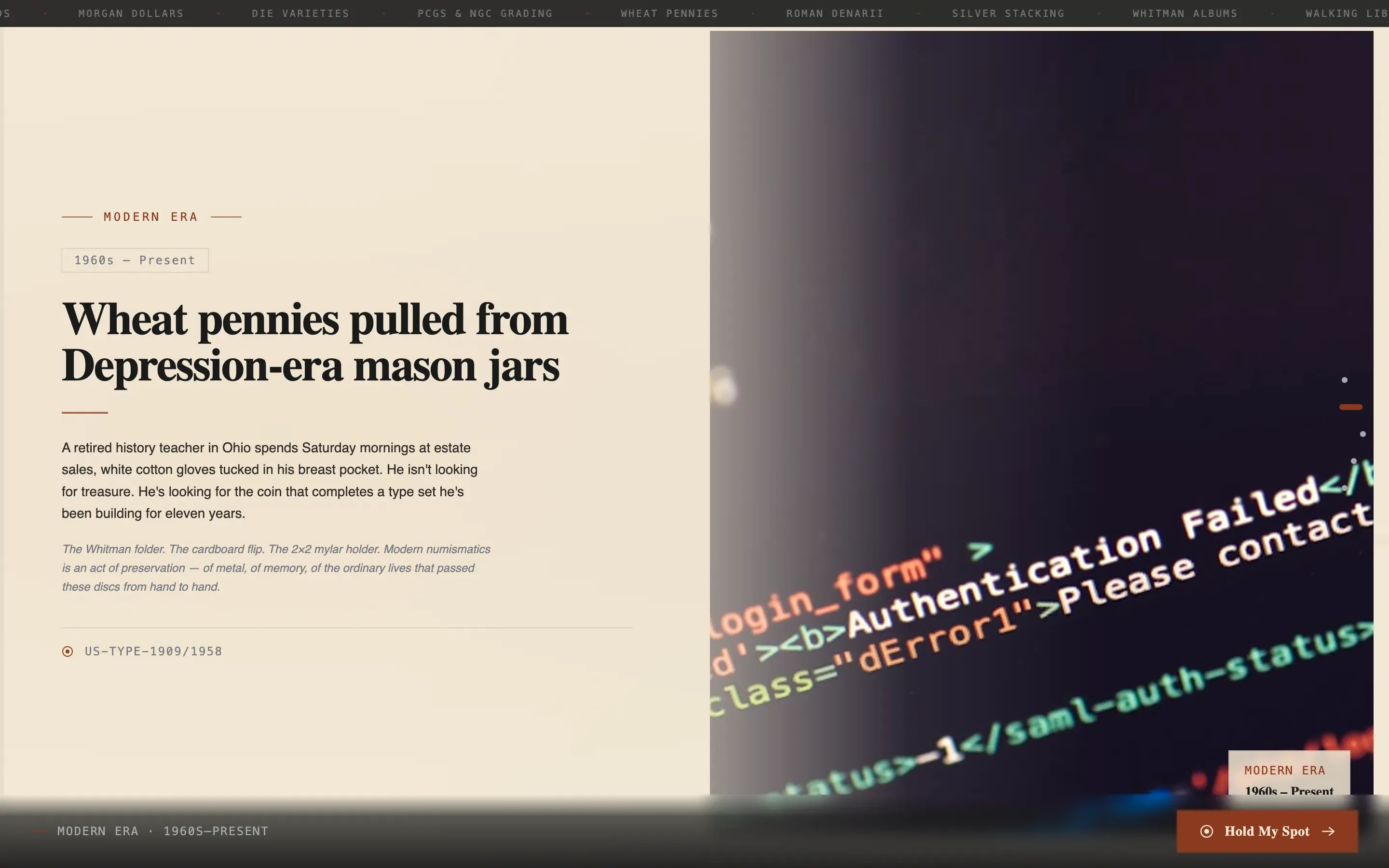This screenshot has height=868, width=1389.
Task: Open Roman Denarii ticker item
Action: [834, 13]
